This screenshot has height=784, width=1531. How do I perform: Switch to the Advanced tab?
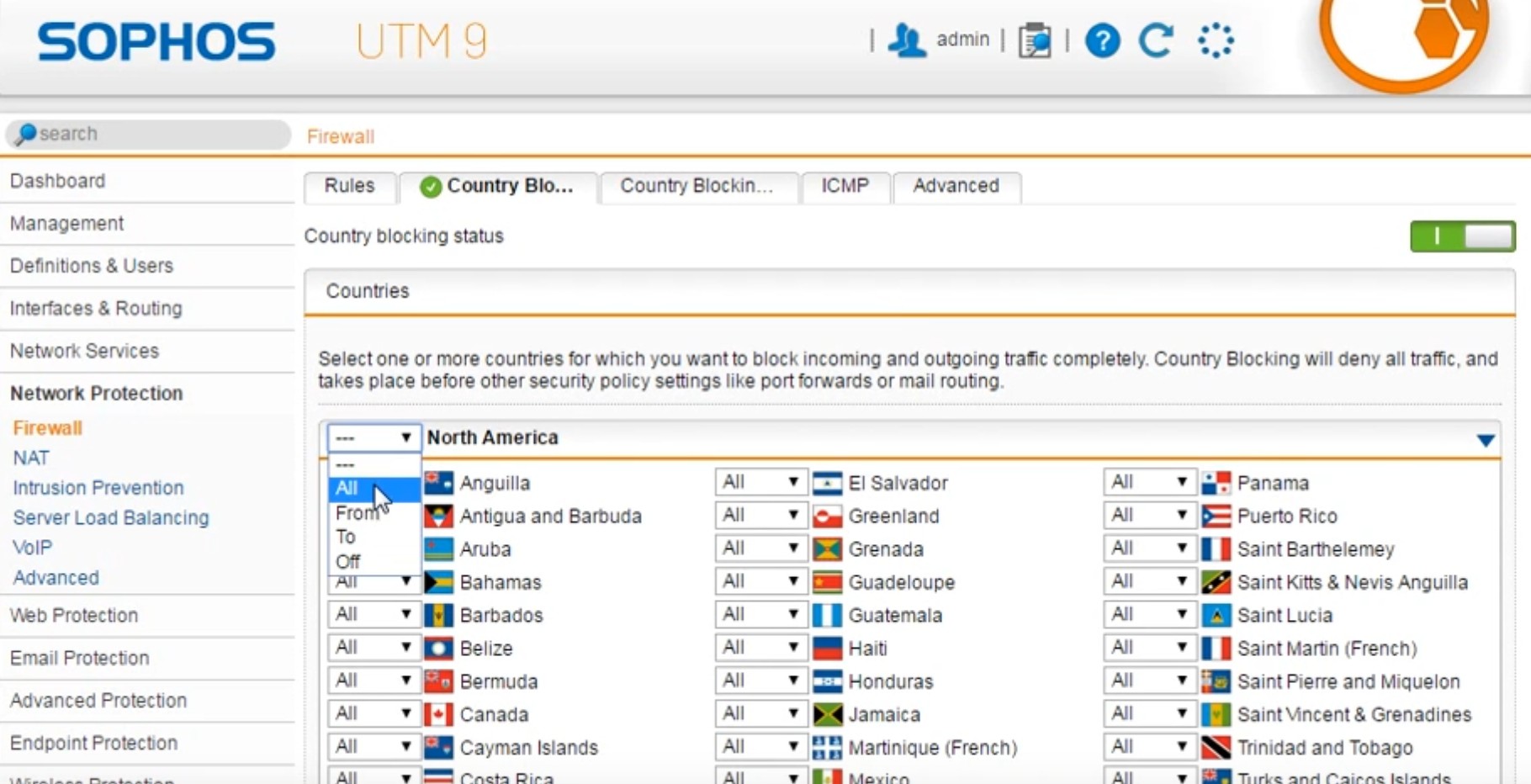click(x=956, y=187)
